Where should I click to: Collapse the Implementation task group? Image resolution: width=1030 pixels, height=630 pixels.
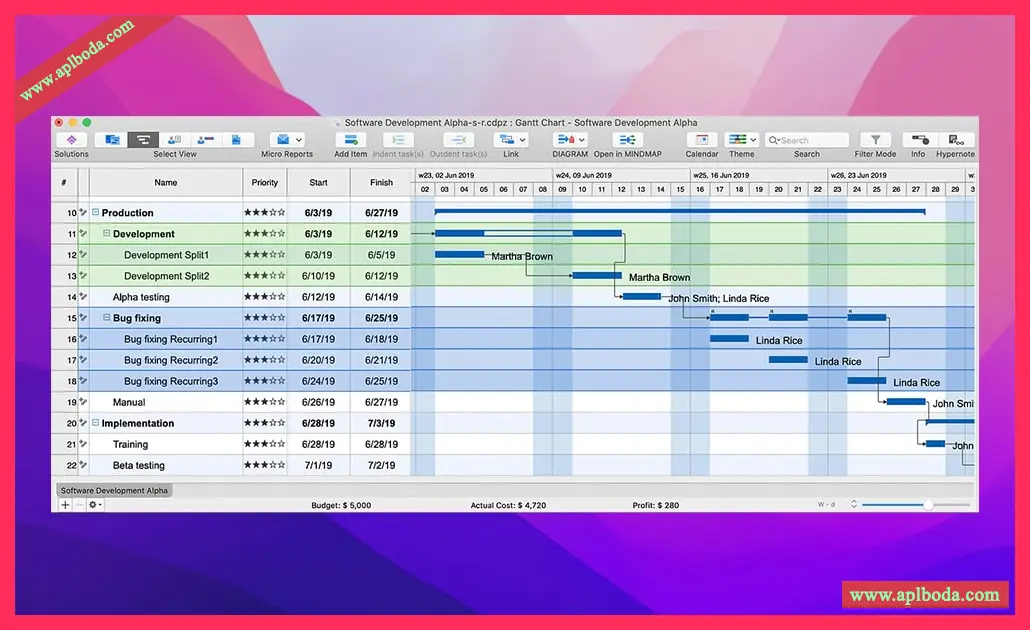tap(95, 422)
